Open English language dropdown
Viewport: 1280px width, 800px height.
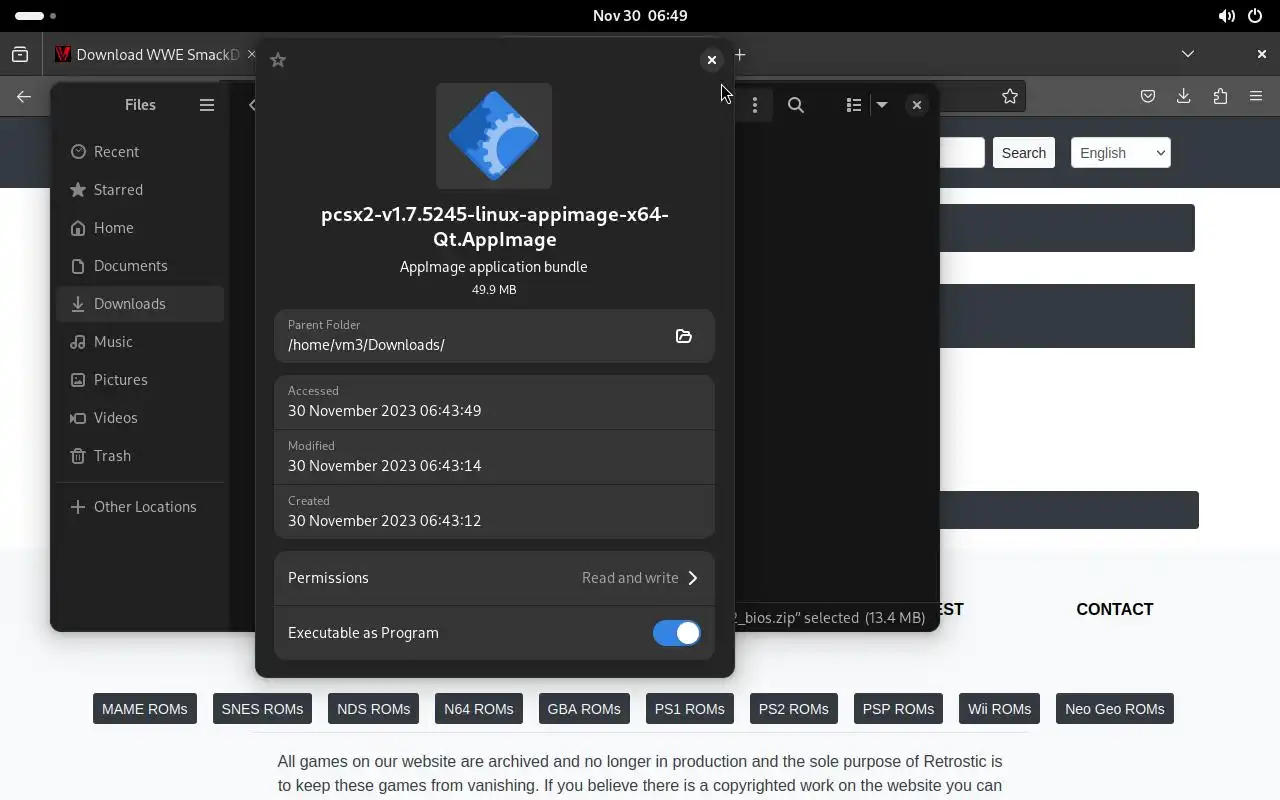[1120, 153]
